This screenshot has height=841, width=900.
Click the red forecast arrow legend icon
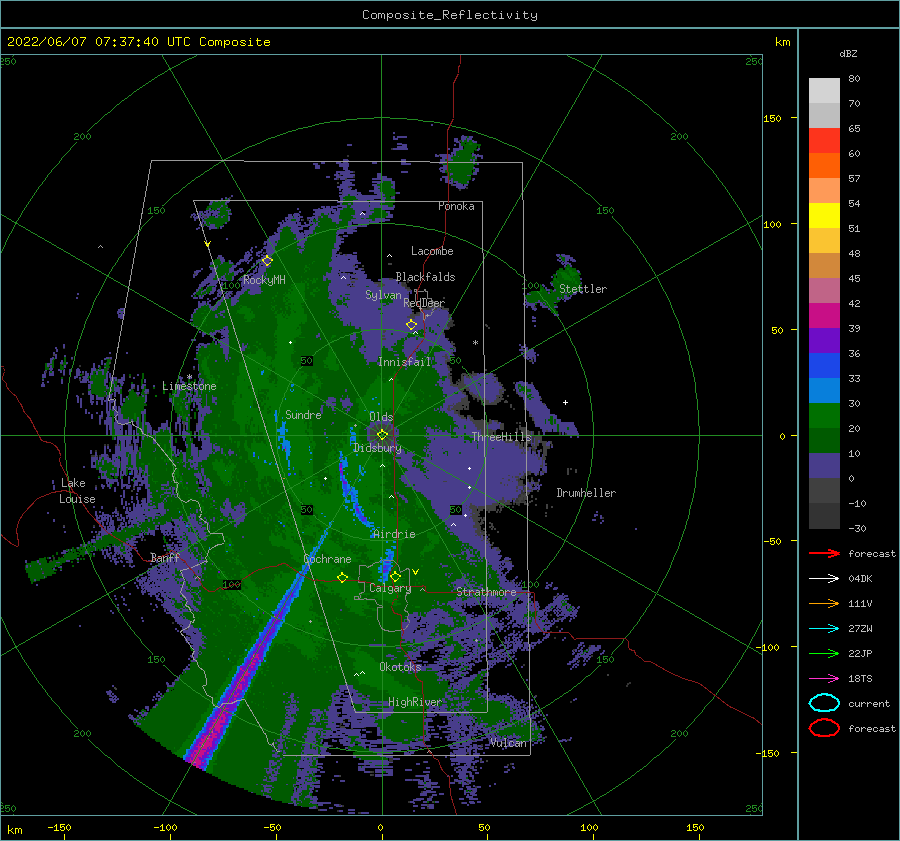click(x=824, y=553)
